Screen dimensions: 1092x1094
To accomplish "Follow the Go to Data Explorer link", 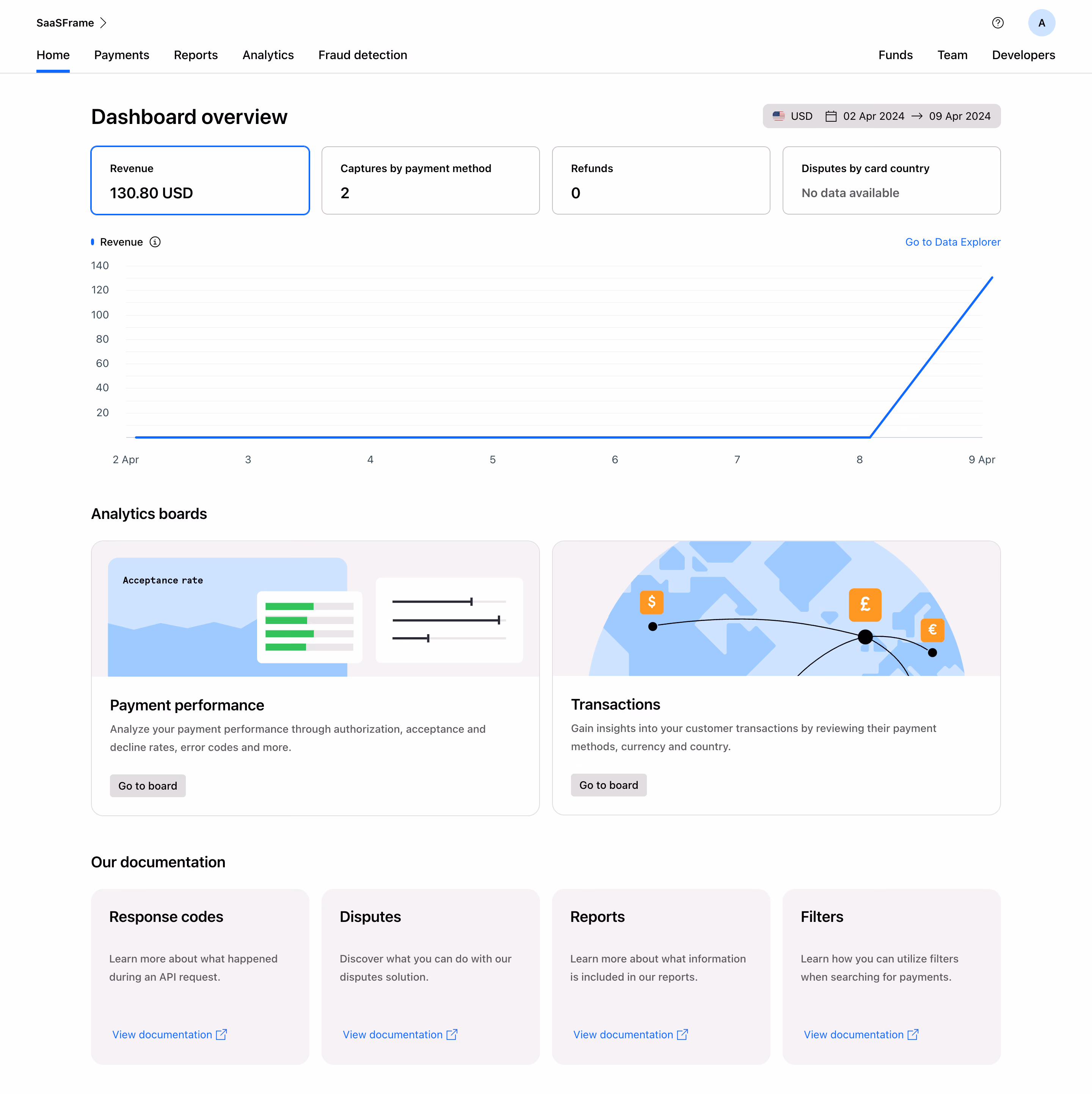I will (953, 242).
